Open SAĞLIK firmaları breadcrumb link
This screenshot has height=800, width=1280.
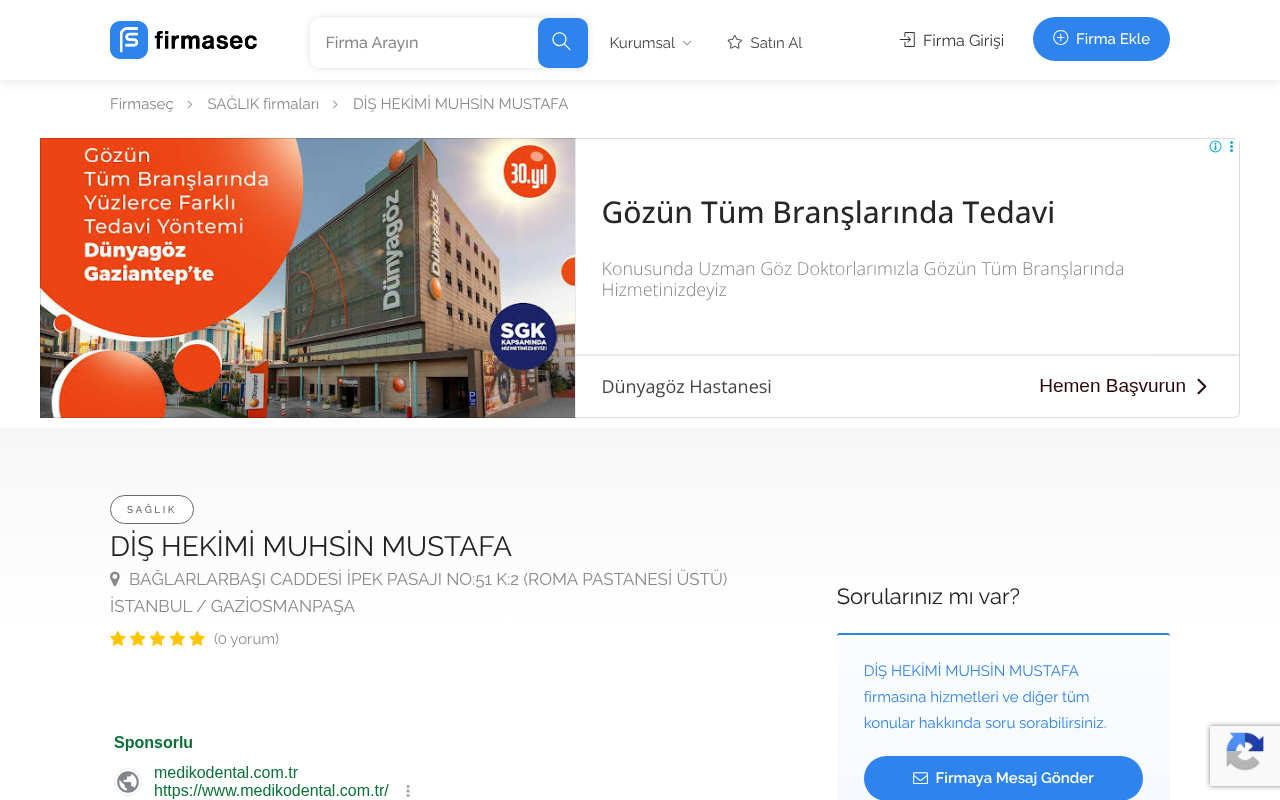click(263, 104)
